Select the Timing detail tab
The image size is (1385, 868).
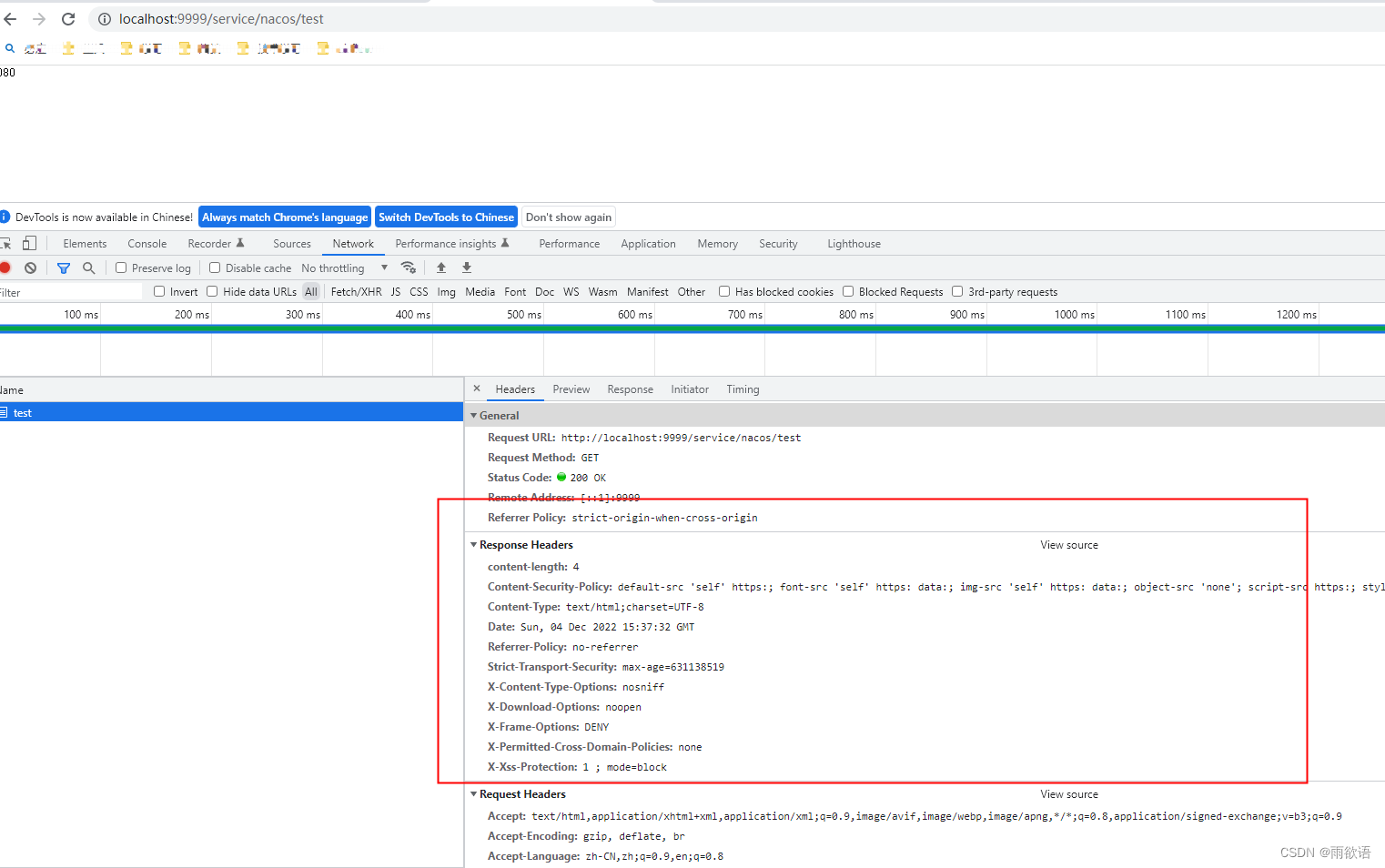click(743, 389)
